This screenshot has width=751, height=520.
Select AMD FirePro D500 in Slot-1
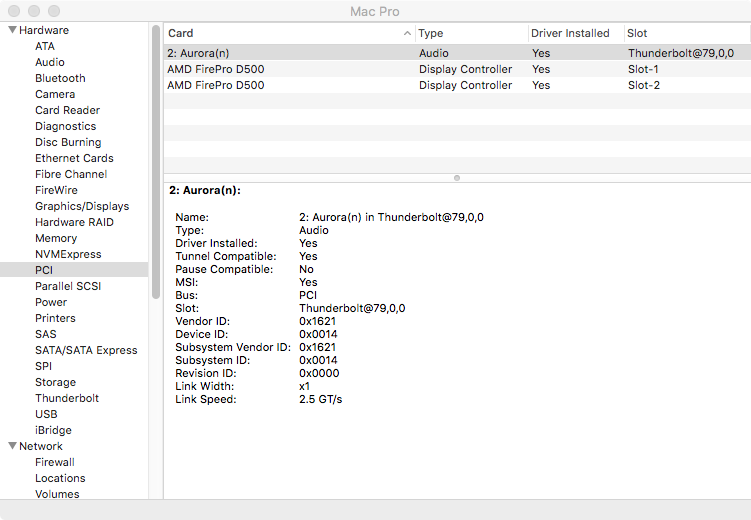[x=457, y=69]
